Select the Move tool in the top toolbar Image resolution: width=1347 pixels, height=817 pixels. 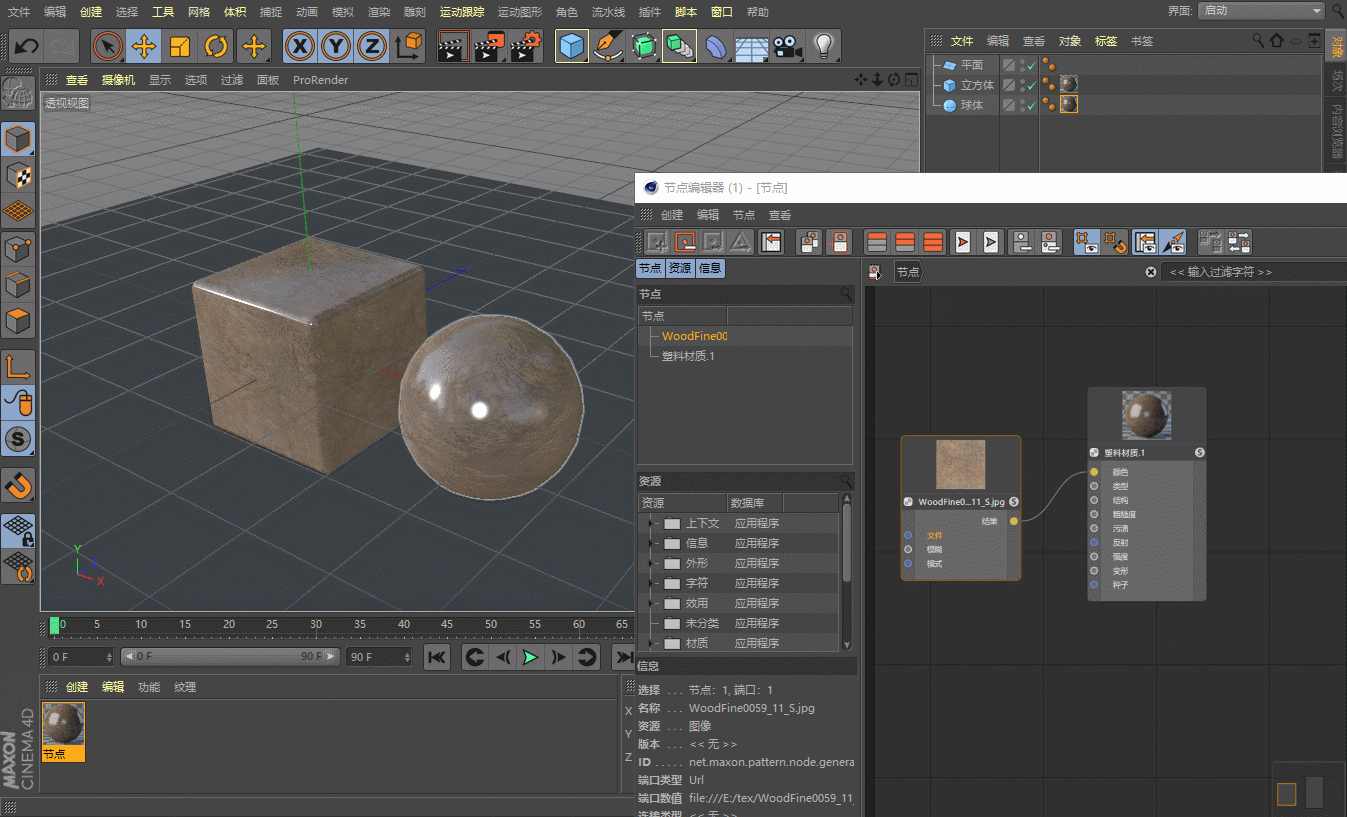coord(144,46)
